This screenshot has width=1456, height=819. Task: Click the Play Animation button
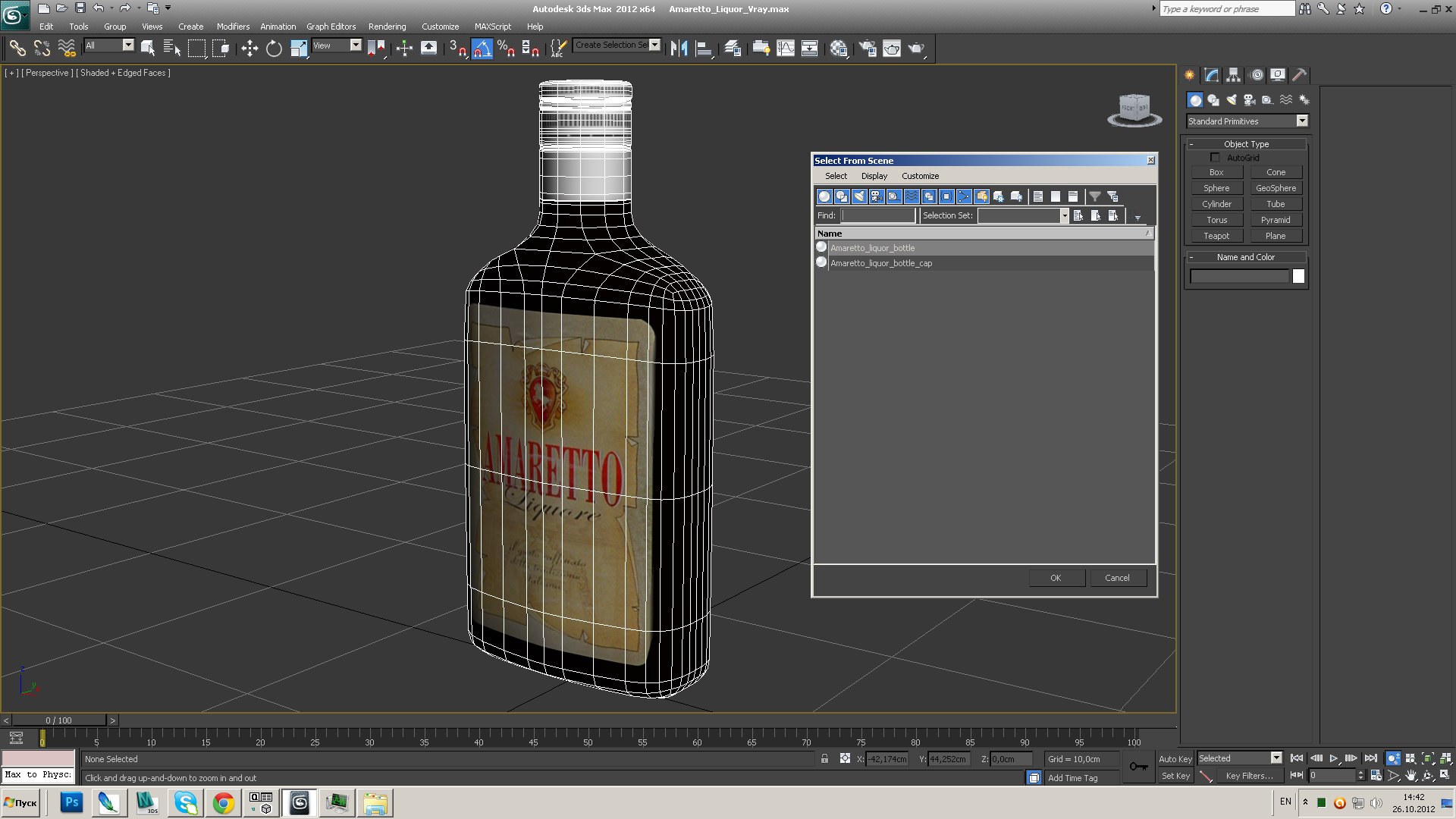1334,758
